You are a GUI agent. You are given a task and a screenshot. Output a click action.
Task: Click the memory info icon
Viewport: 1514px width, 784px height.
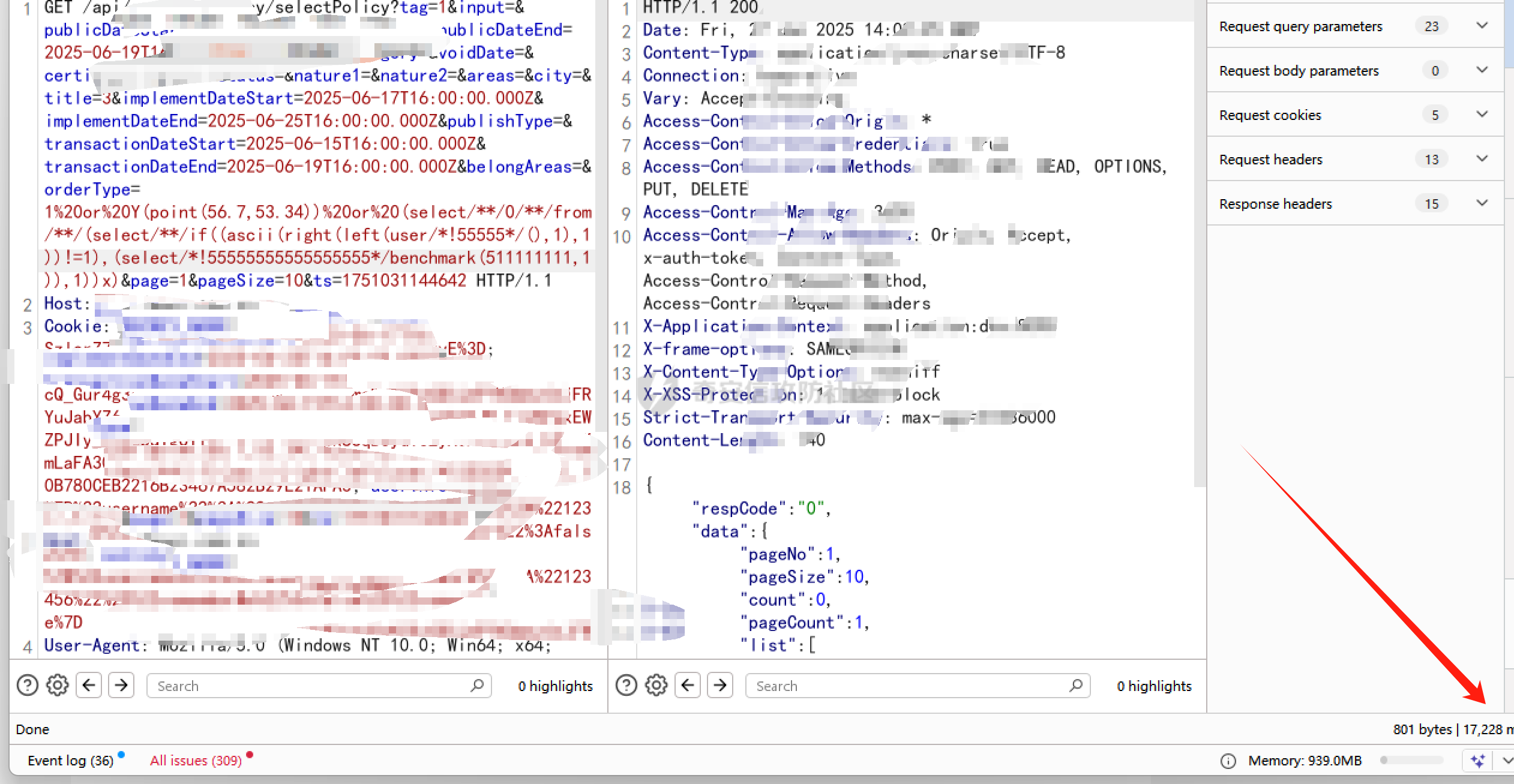[1228, 761]
